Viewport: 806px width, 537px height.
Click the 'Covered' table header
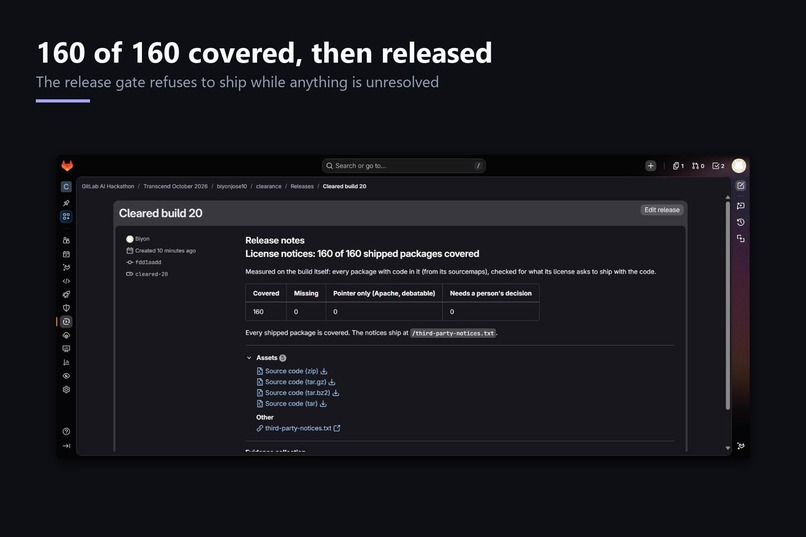266,293
